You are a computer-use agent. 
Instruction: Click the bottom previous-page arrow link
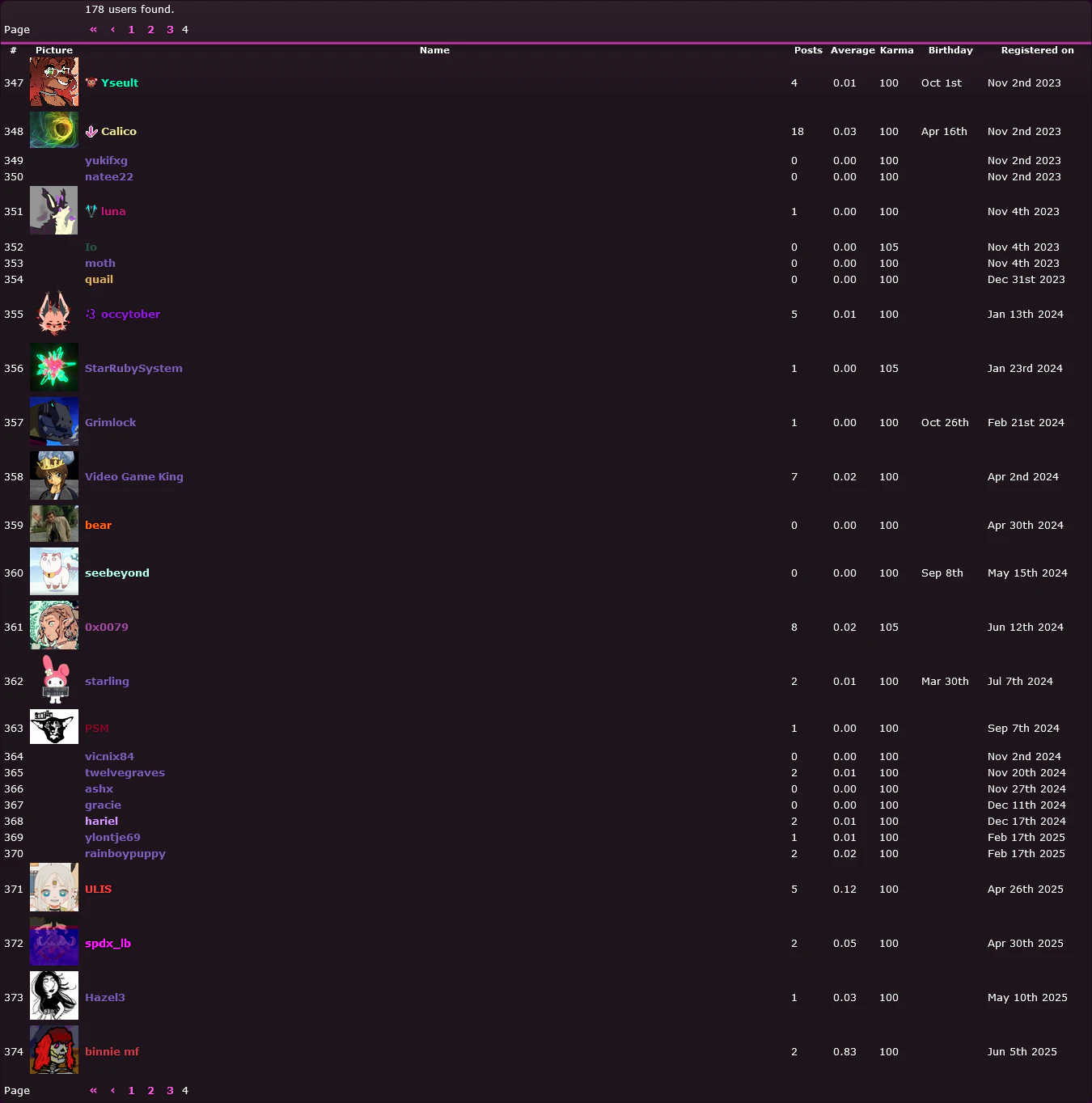112,1091
